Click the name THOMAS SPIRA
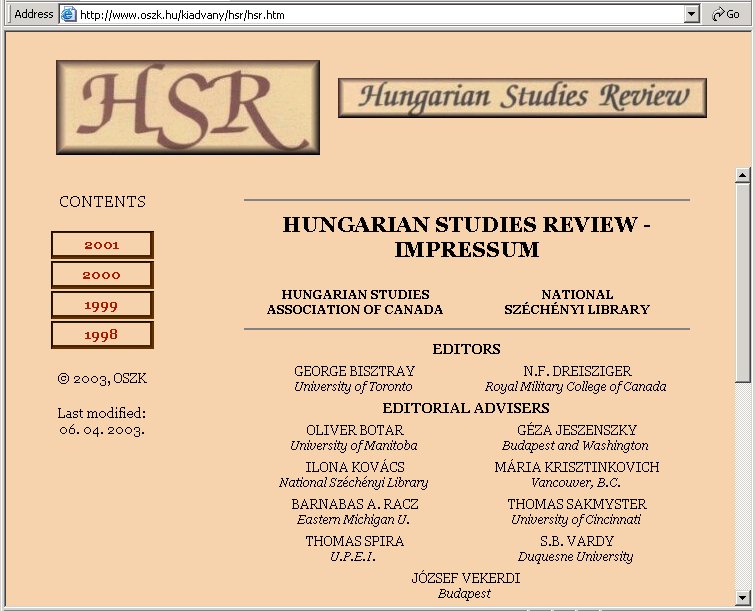 (355, 541)
